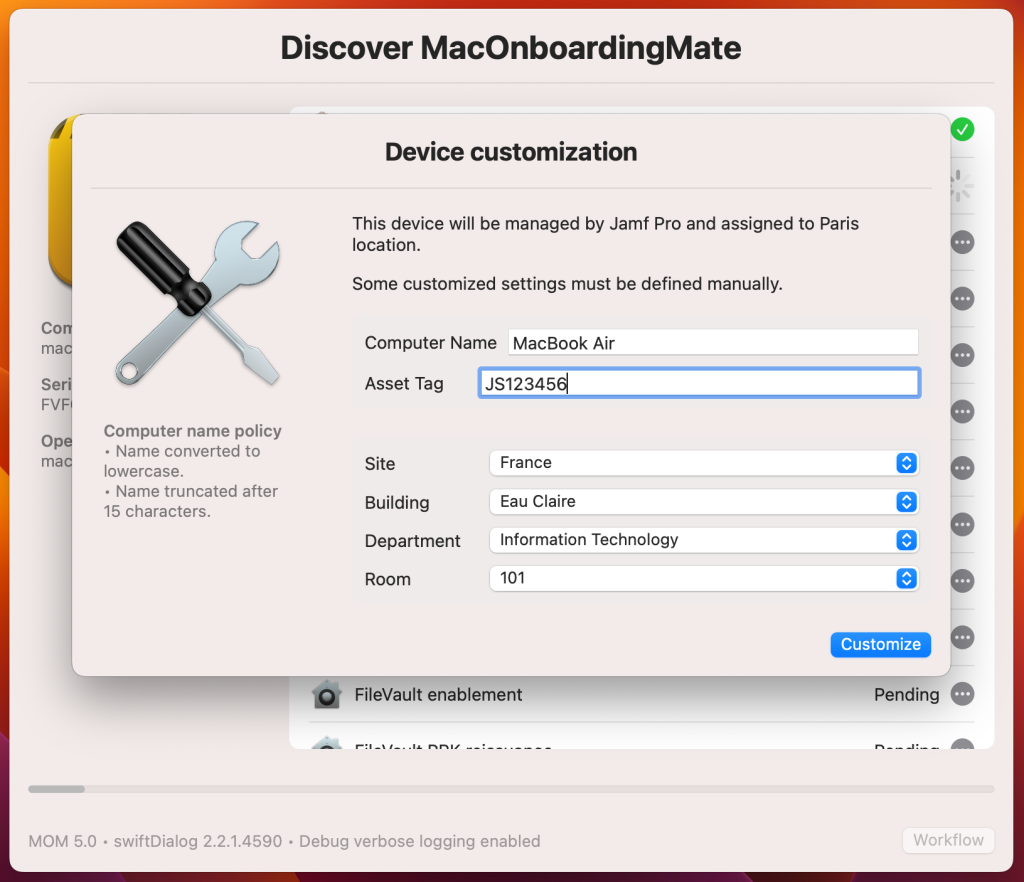Click the Computer name policy heading
The image size is (1024, 882).
pos(193,431)
